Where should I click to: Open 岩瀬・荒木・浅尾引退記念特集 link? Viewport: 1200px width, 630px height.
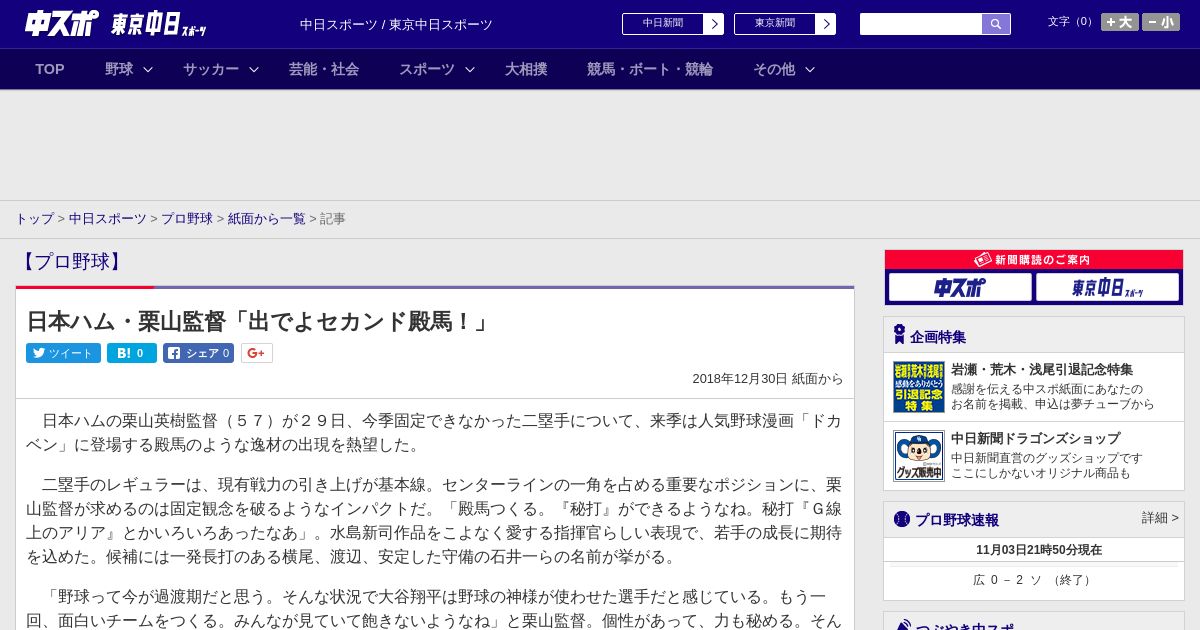pyautogui.click(x=1042, y=369)
